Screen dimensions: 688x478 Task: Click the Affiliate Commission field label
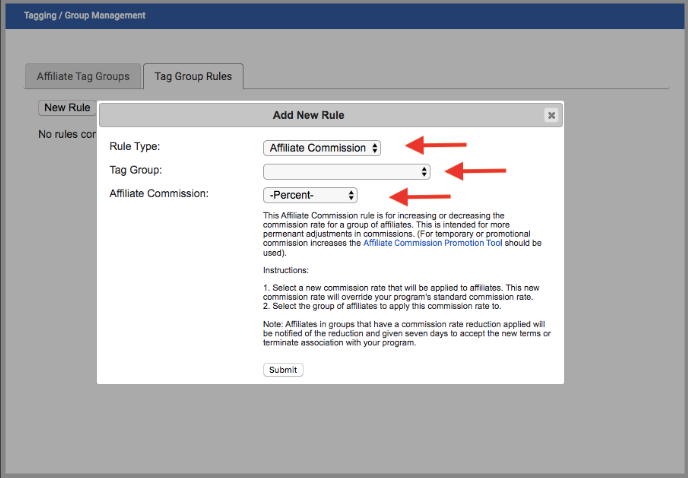point(159,193)
